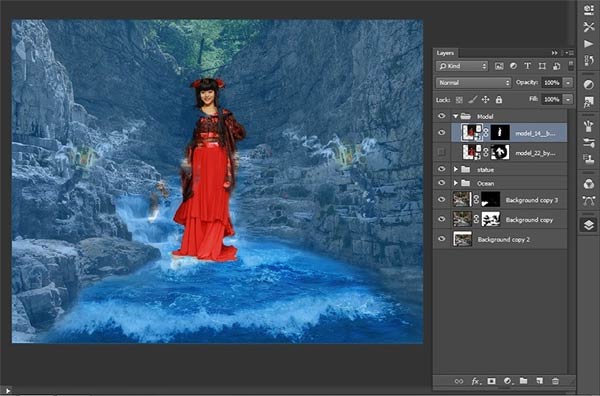Open the fx layer style menu

point(475,381)
